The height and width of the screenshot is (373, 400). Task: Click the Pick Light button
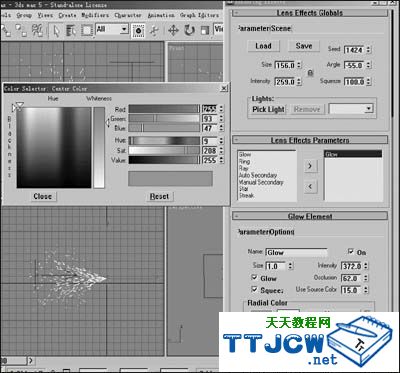click(x=268, y=109)
